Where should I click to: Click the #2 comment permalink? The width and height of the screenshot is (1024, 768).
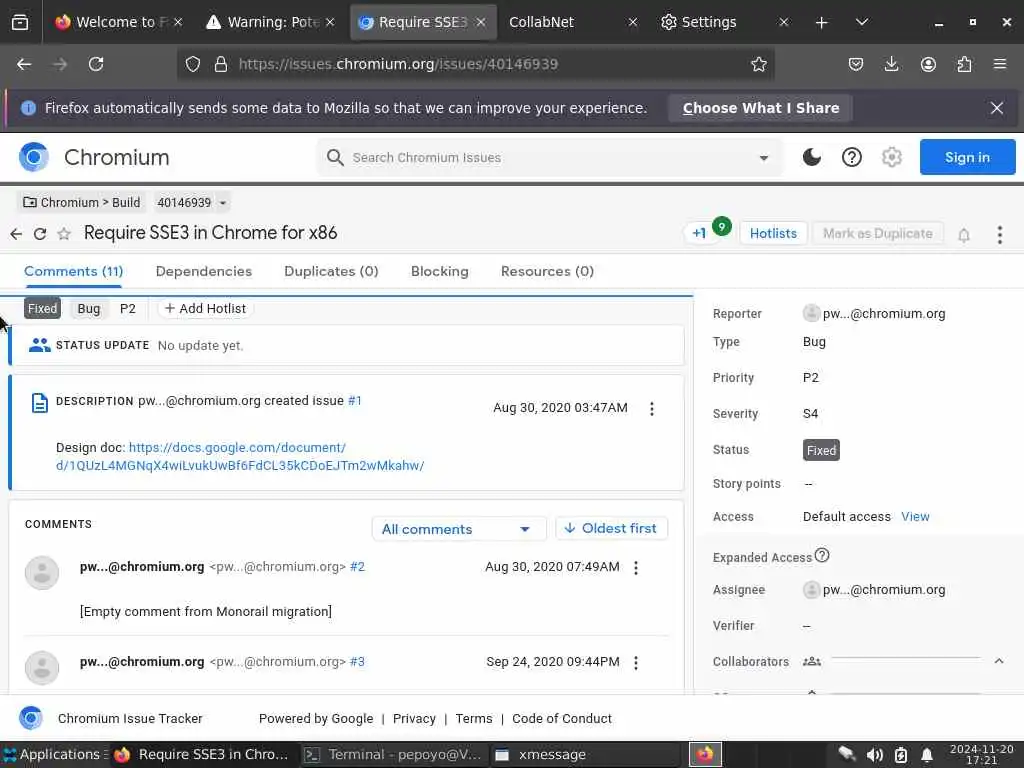pyautogui.click(x=357, y=567)
